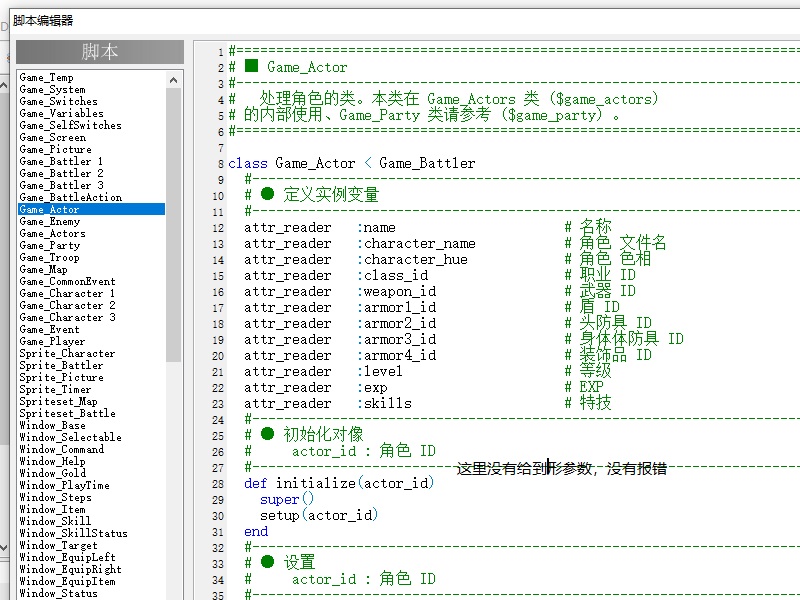Open the Game_System script

[53, 89]
